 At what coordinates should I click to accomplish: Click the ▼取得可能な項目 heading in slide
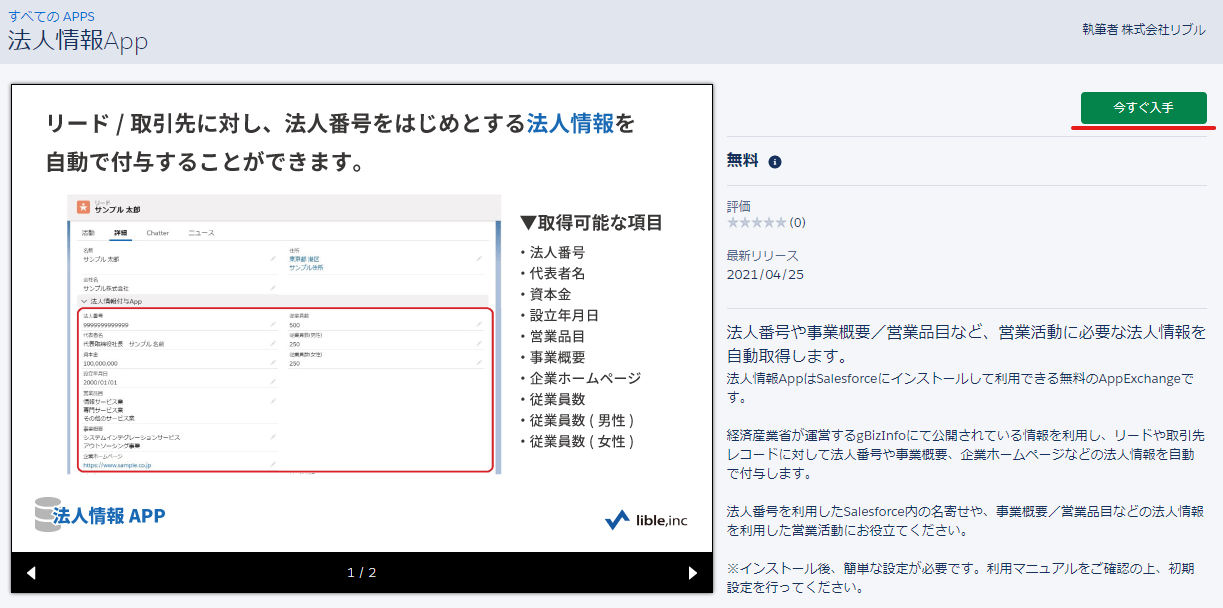coord(591,223)
